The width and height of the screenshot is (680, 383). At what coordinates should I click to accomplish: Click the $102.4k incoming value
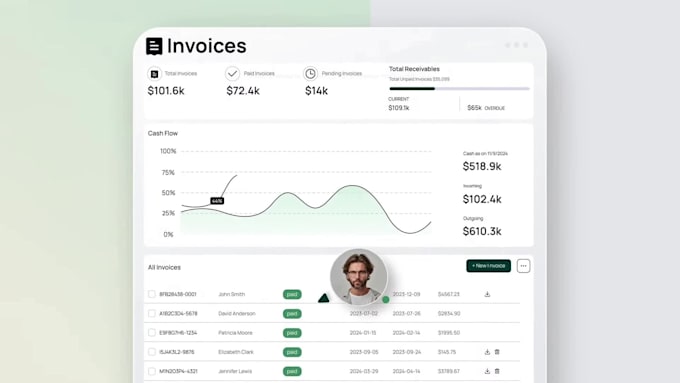[x=482, y=199]
